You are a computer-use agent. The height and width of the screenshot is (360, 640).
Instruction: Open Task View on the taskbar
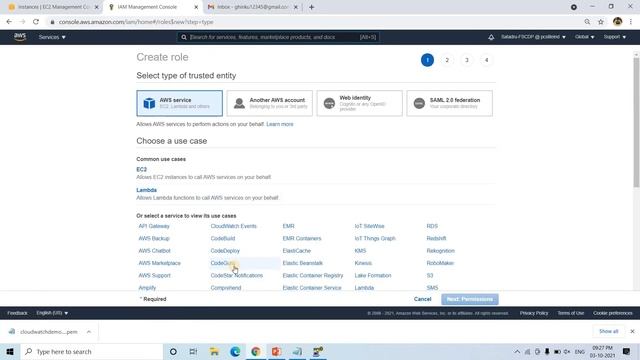point(193,351)
